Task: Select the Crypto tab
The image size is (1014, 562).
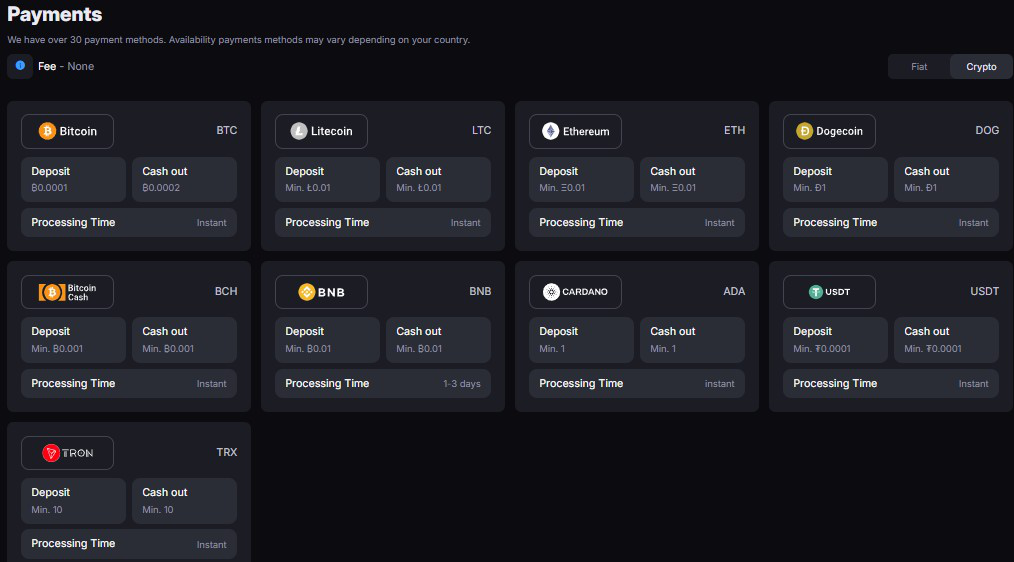Action: [981, 67]
